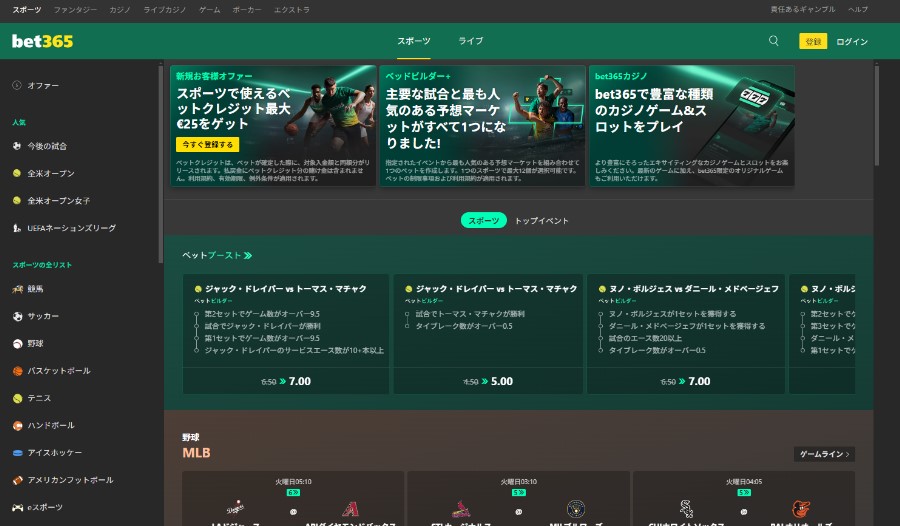Click ヌノ・ボルジェス vs ダニール・メドベージェフ title
Screen dimensions: 900x526
coord(693,289)
